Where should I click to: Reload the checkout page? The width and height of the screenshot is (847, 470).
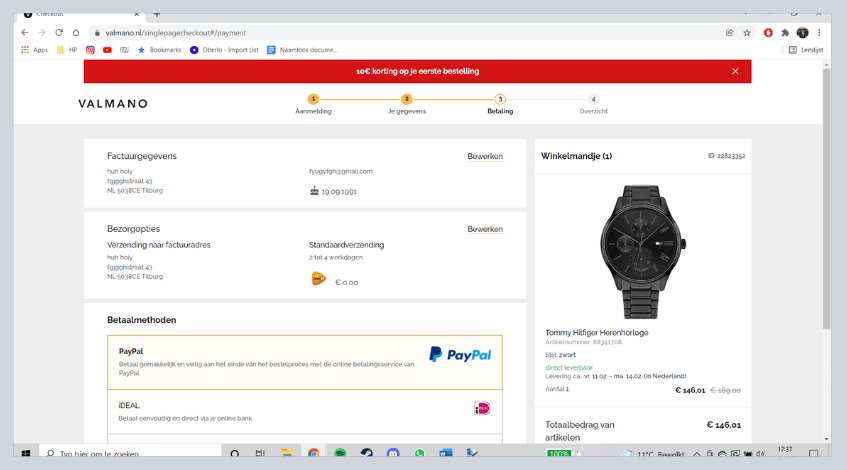coord(59,33)
